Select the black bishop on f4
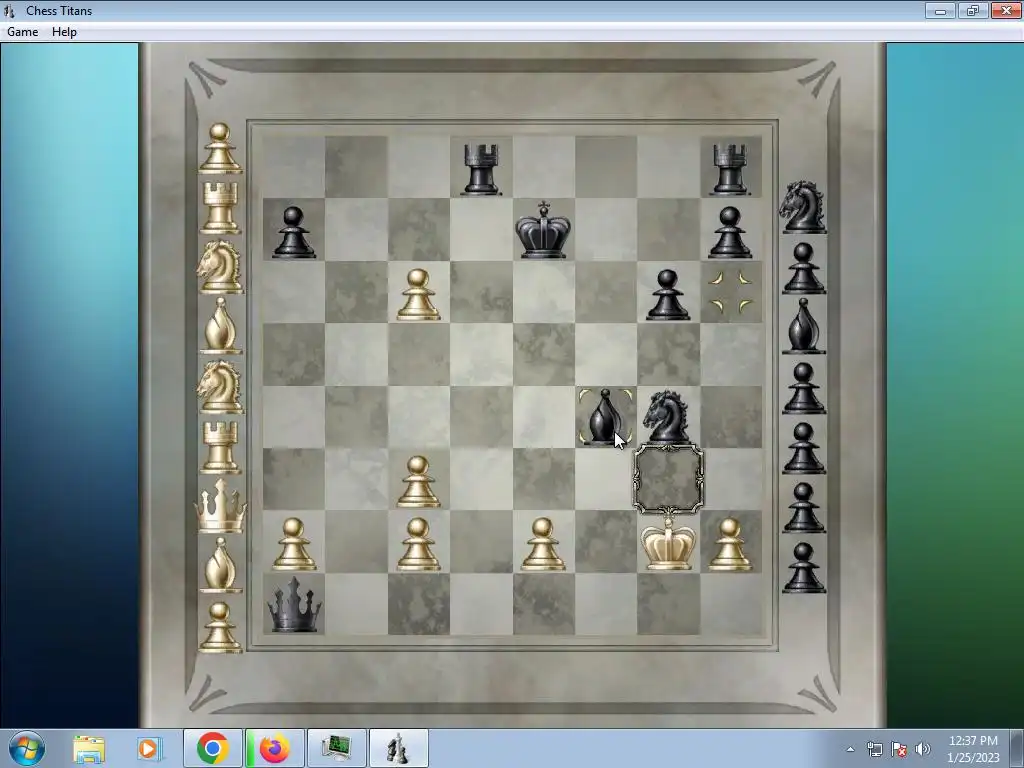 pyautogui.click(x=605, y=417)
